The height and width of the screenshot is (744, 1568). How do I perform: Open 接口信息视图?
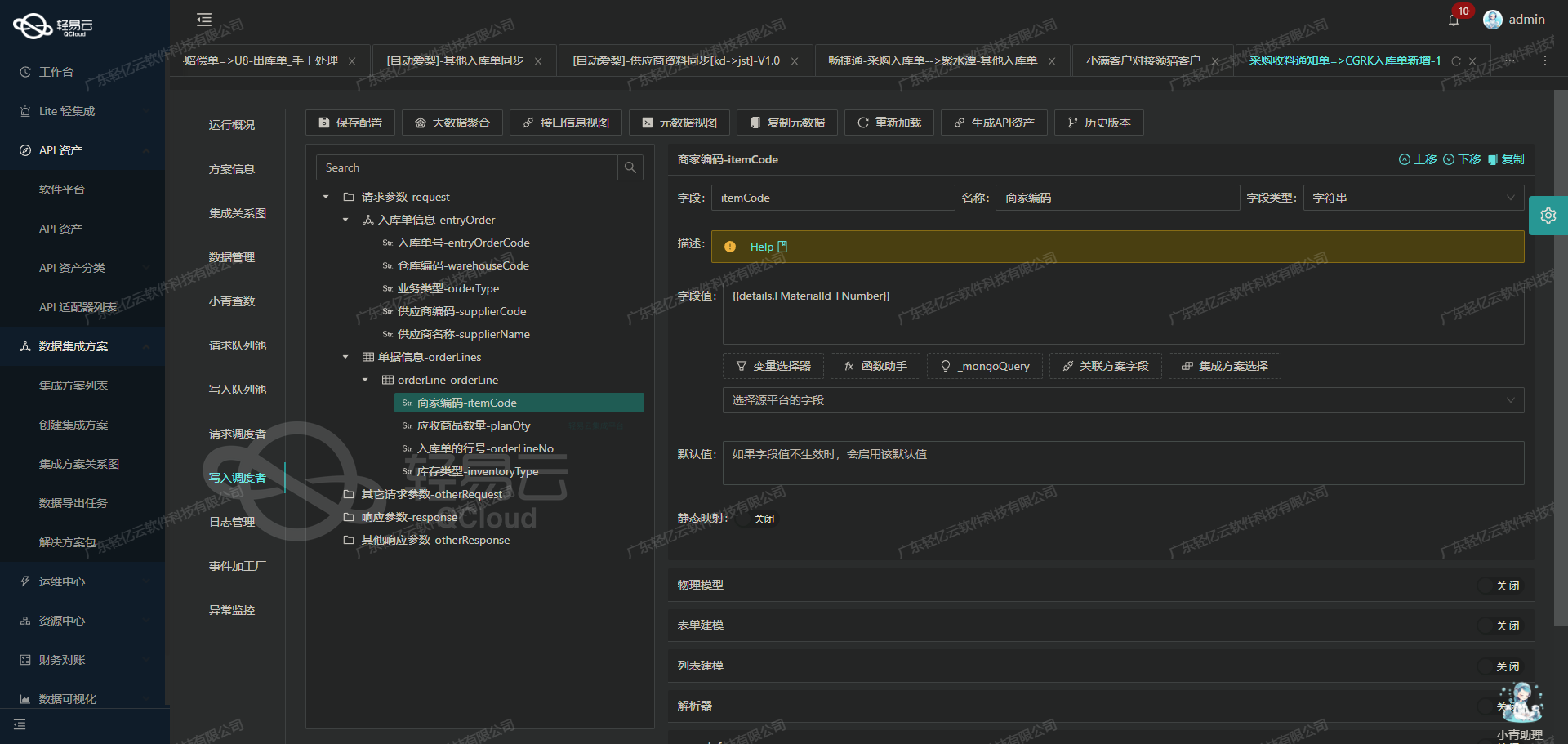click(566, 123)
